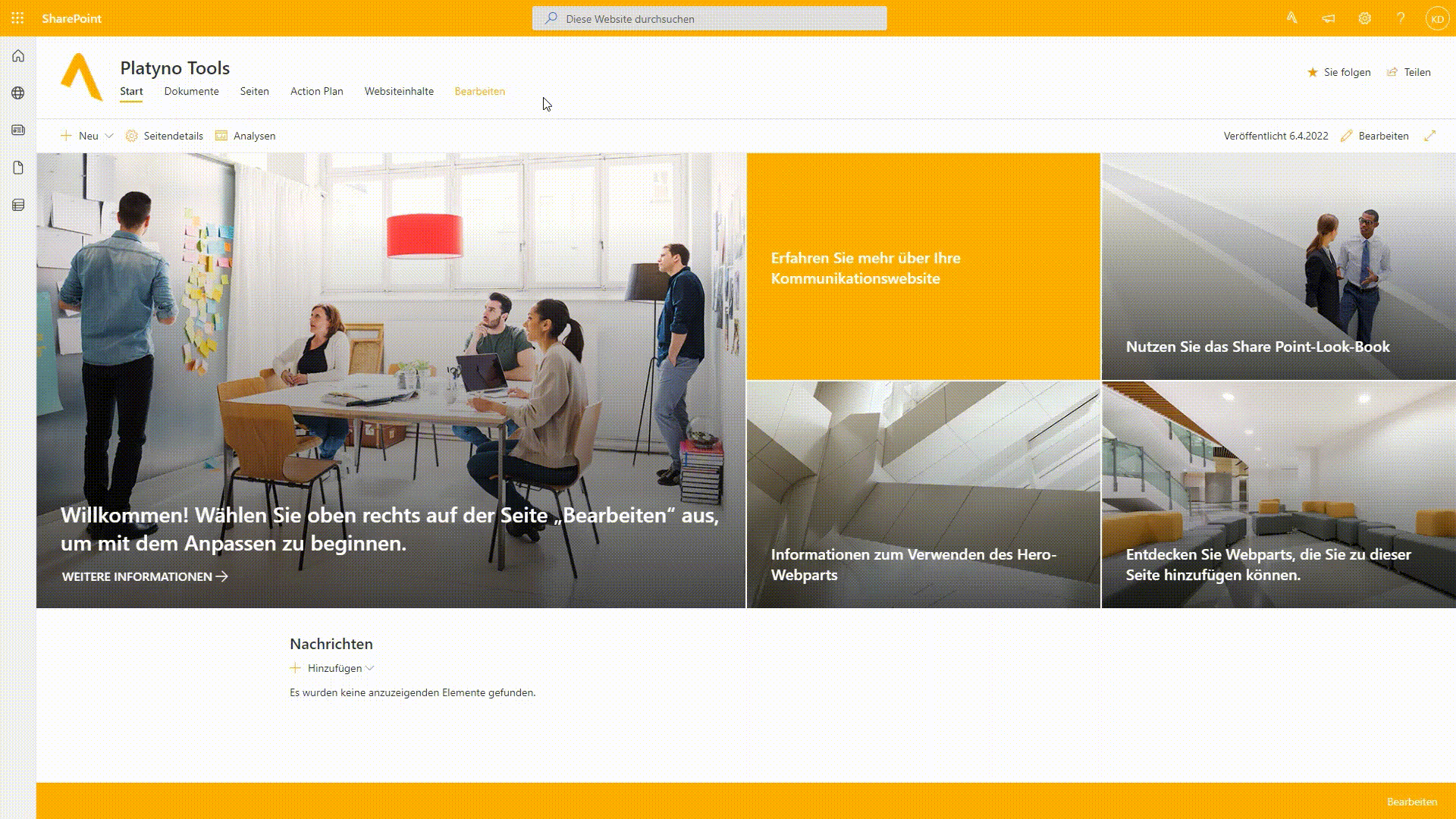Expand the Hinzufügen dropdown chevron
The width and height of the screenshot is (1456, 819).
click(369, 668)
